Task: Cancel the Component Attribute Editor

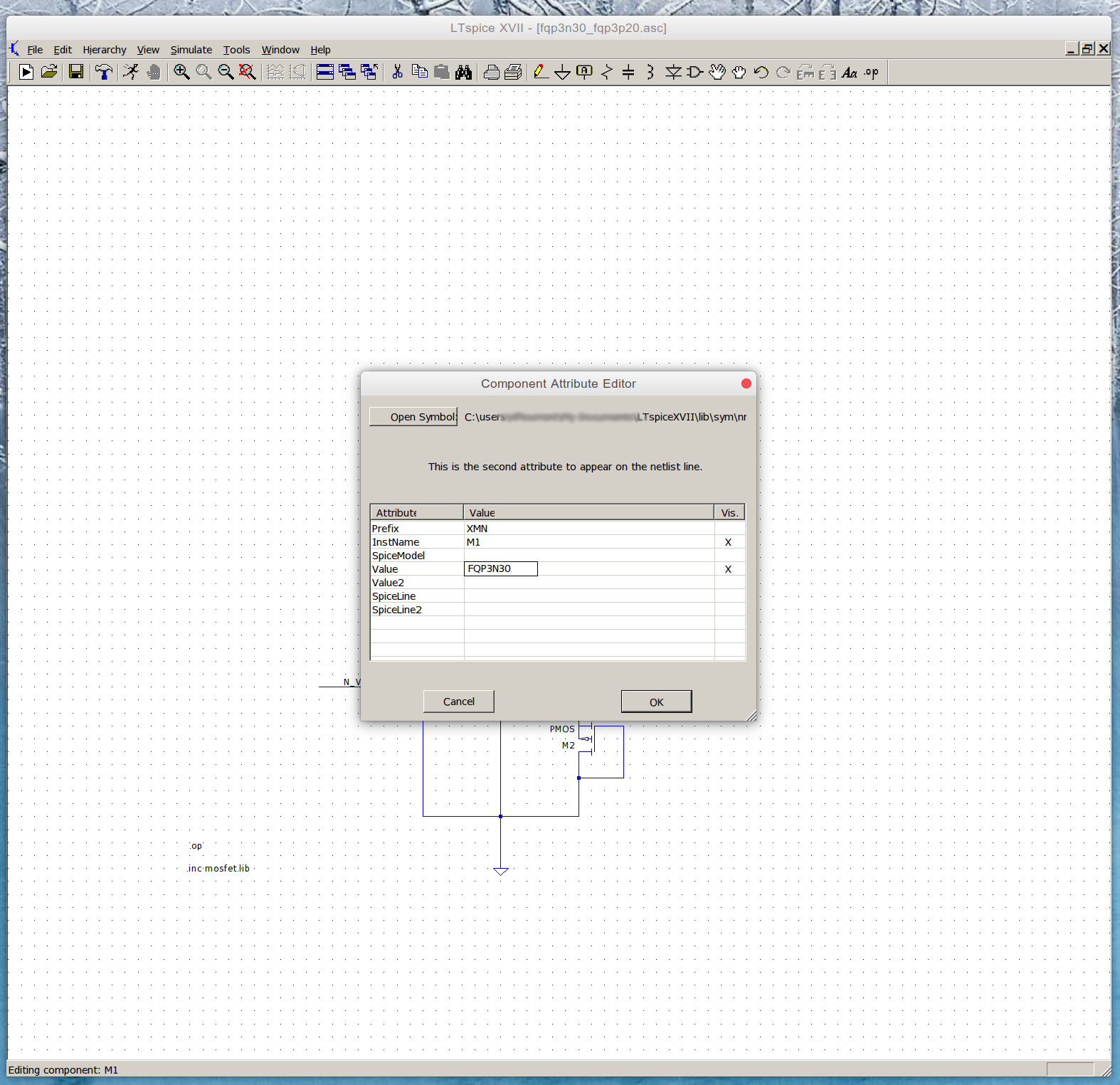Action: click(458, 702)
